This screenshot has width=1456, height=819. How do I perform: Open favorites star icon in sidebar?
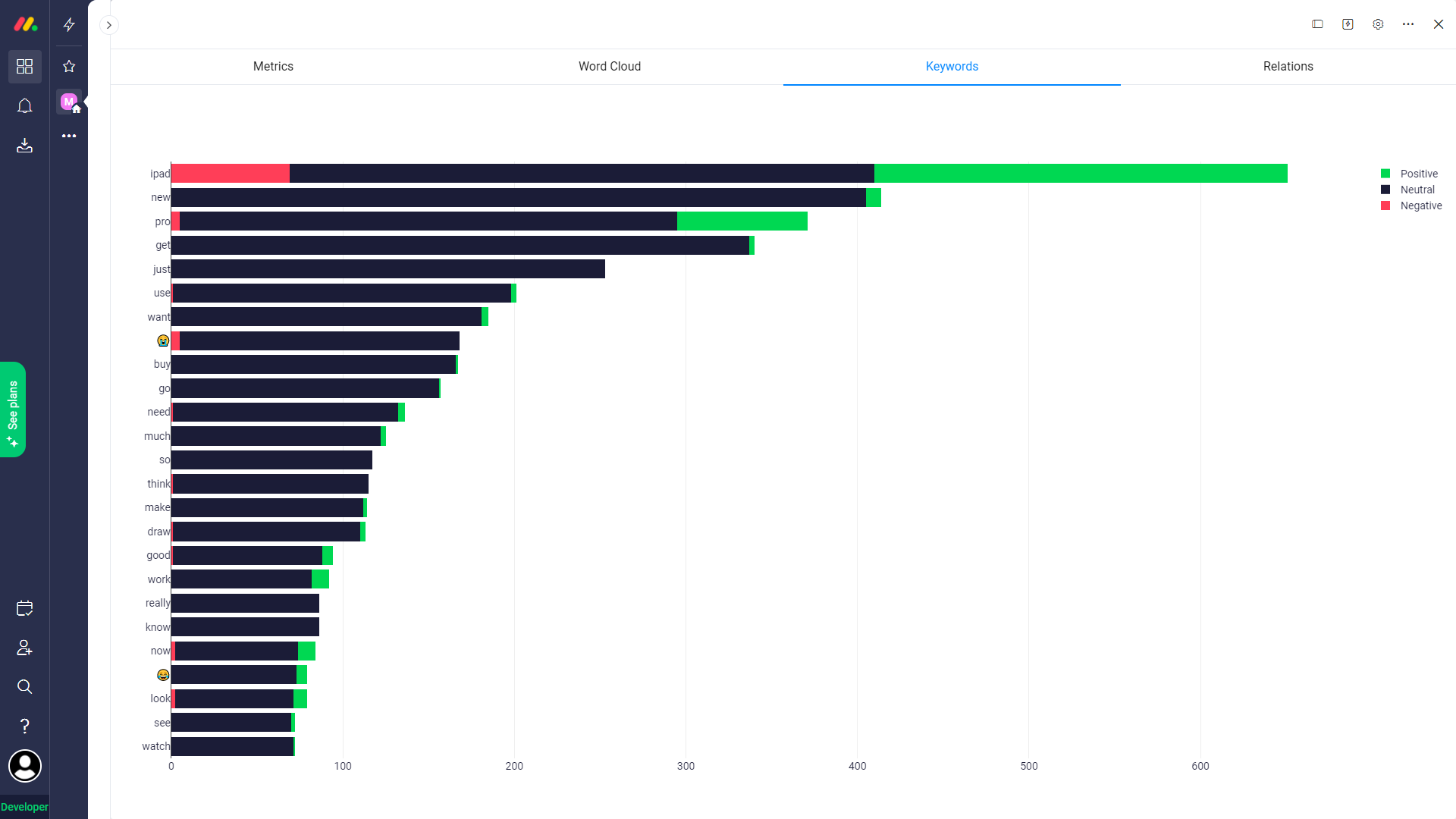69,67
